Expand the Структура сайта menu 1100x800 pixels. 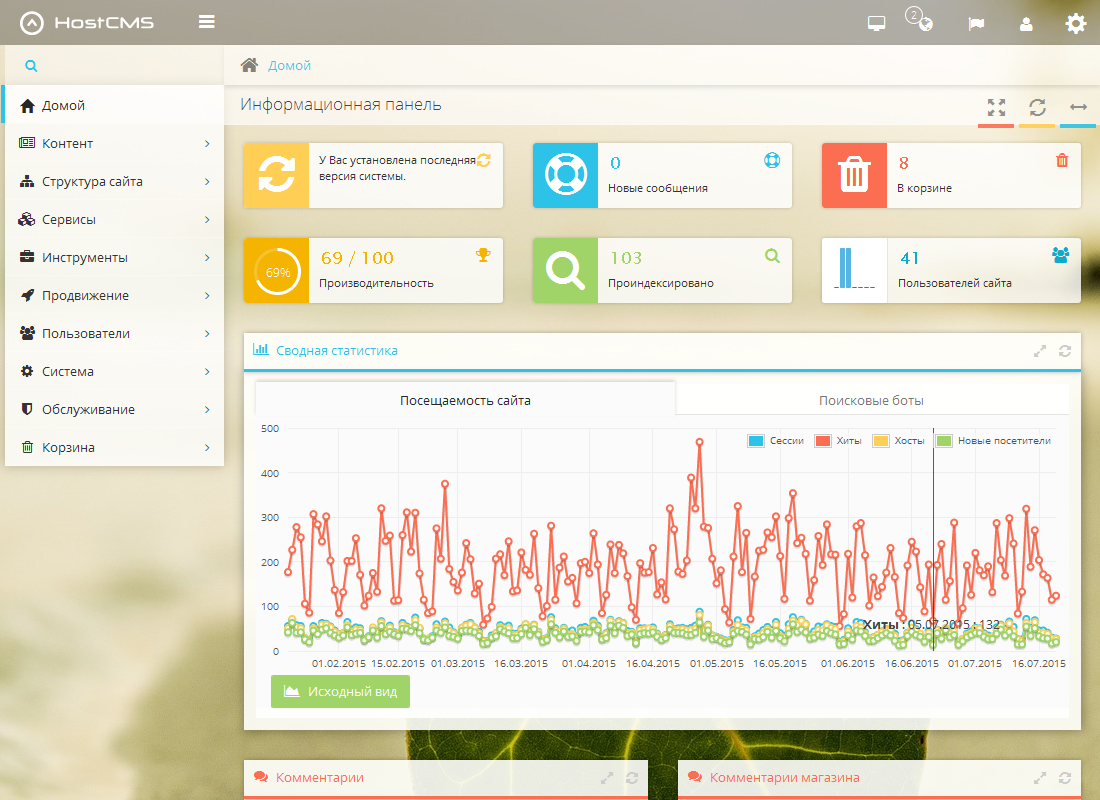pyautogui.click(x=112, y=181)
